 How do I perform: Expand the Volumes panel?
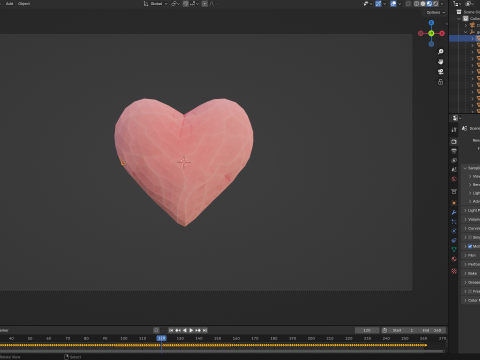pos(471,219)
